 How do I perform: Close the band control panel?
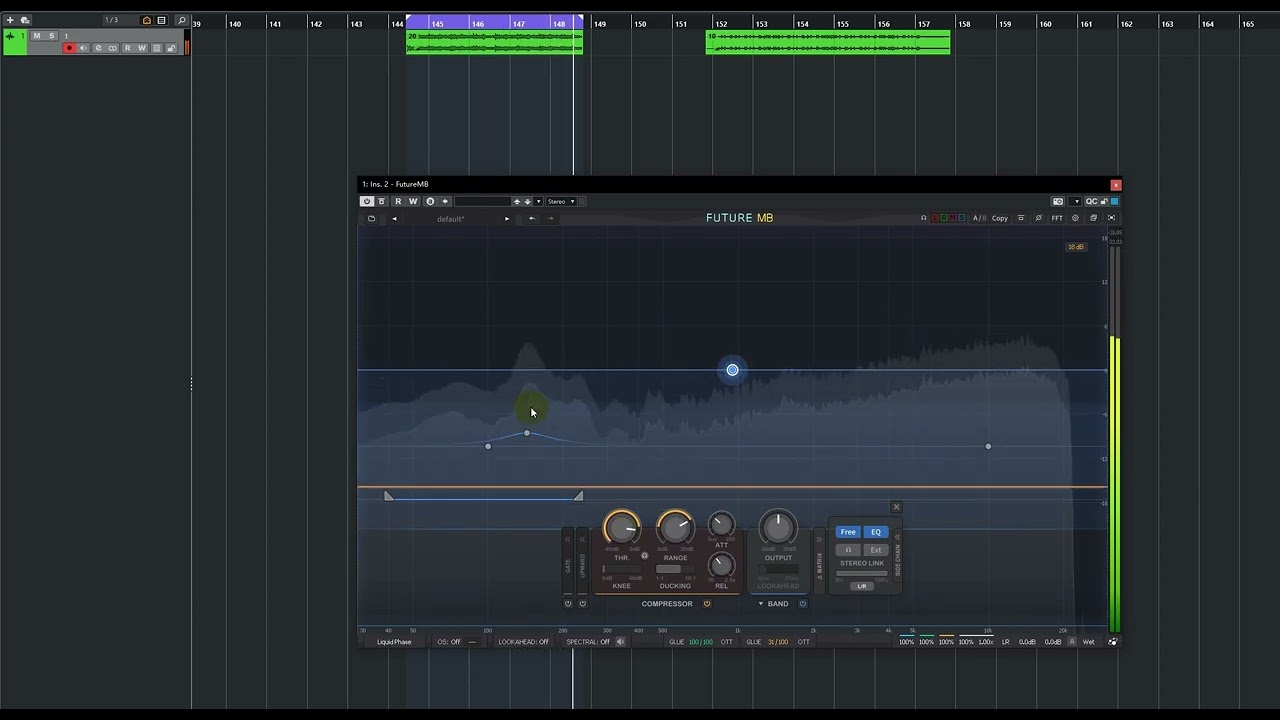(896, 507)
